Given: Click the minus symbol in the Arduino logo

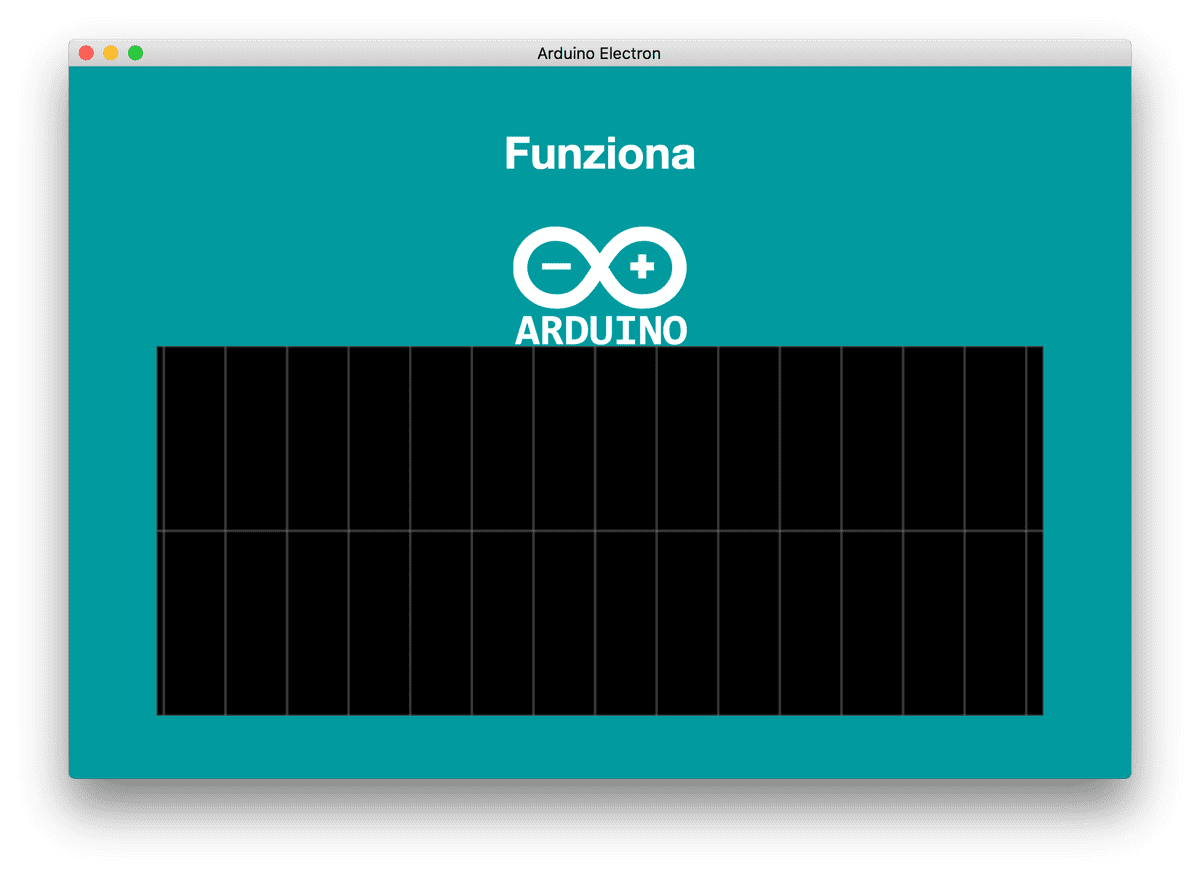Looking at the screenshot, I should click(x=556, y=267).
